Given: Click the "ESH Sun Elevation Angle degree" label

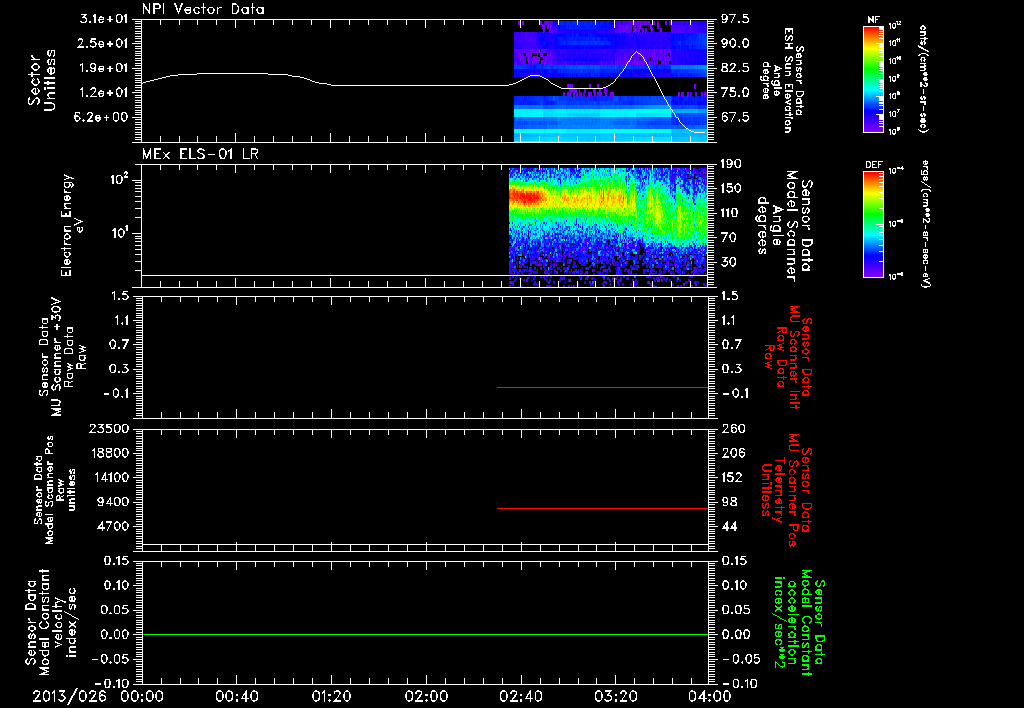Looking at the screenshot, I should (782, 80).
